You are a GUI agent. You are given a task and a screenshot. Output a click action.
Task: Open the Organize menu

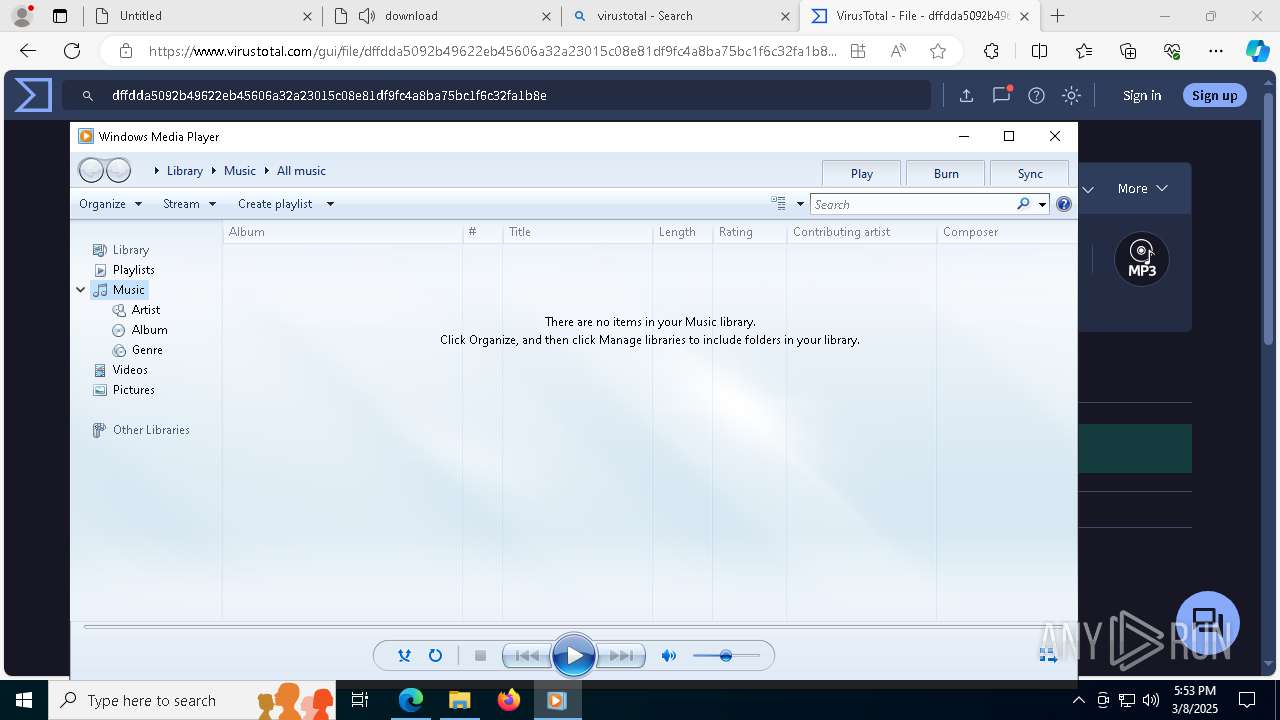(111, 204)
